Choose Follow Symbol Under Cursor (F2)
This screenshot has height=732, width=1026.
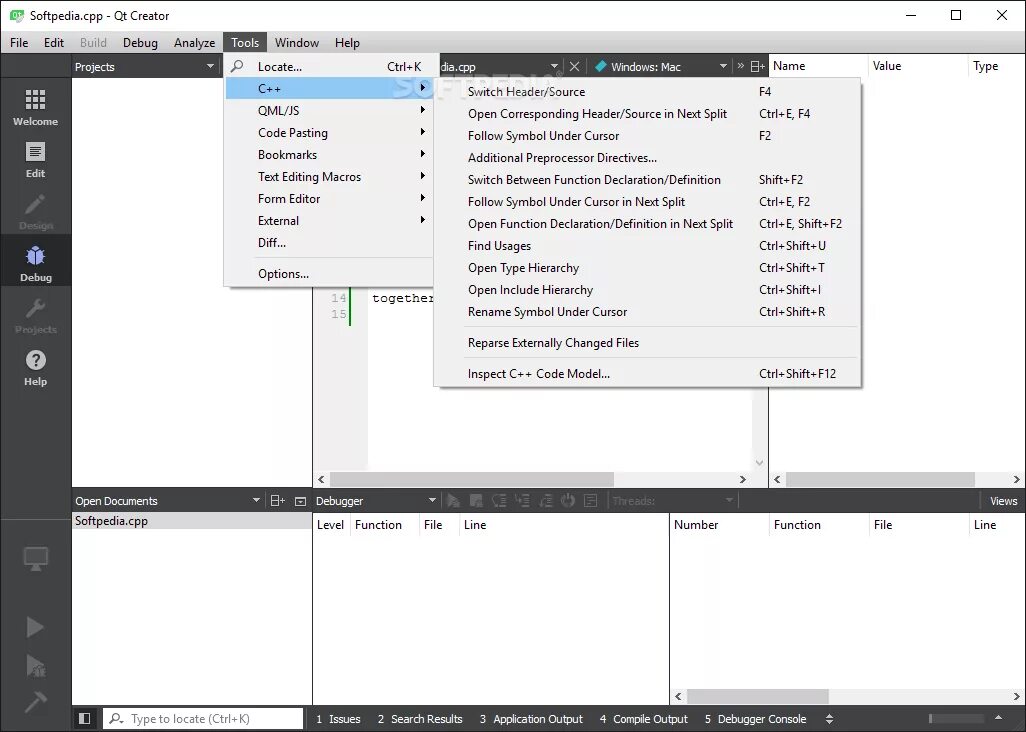point(647,135)
